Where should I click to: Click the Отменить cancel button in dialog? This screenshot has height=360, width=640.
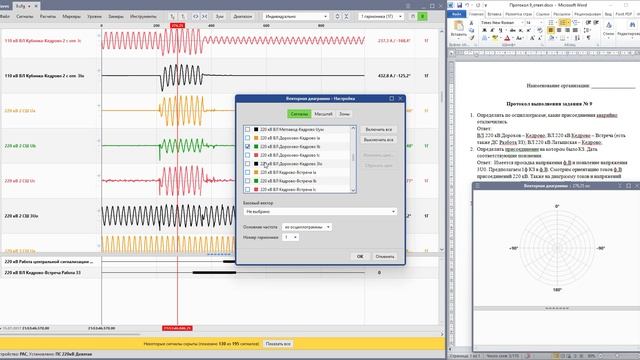(x=385, y=256)
